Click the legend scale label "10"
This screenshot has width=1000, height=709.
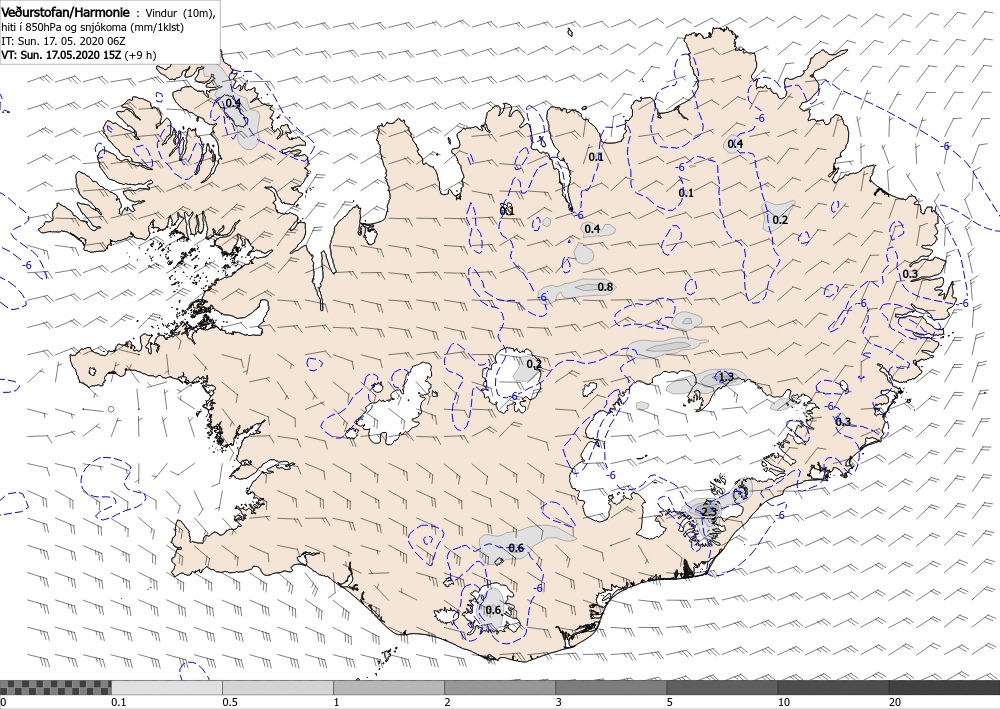click(x=783, y=703)
